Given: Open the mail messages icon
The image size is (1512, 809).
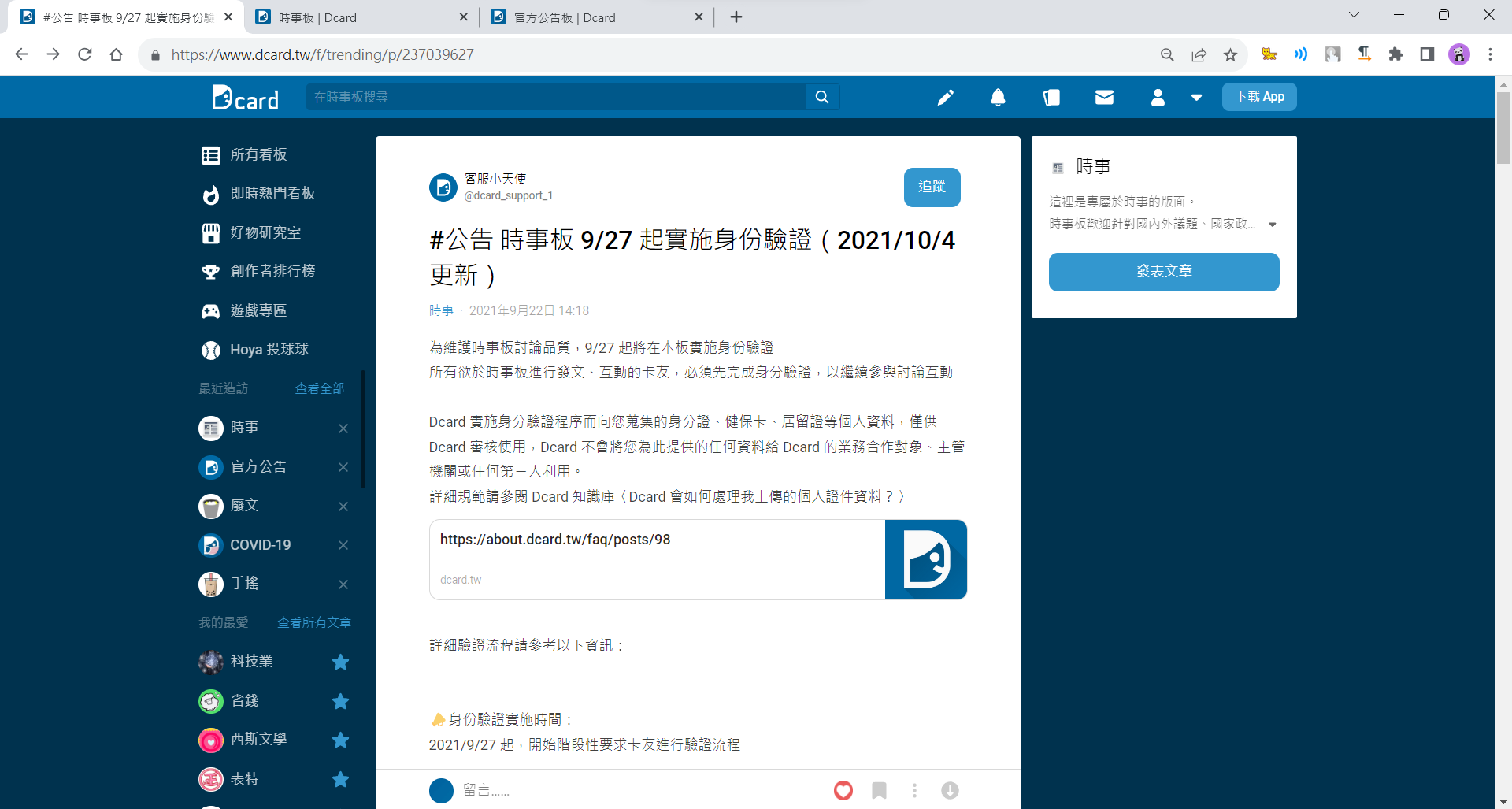Looking at the screenshot, I should pos(1104,97).
